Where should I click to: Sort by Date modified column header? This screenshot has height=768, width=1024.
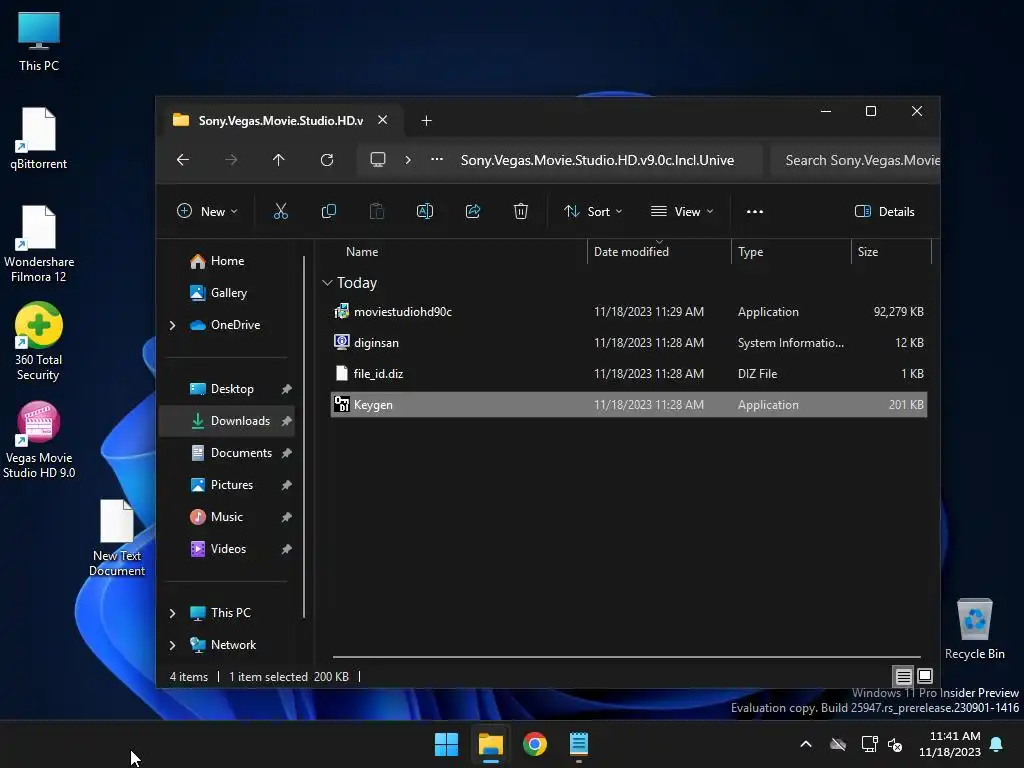point(631,252)
